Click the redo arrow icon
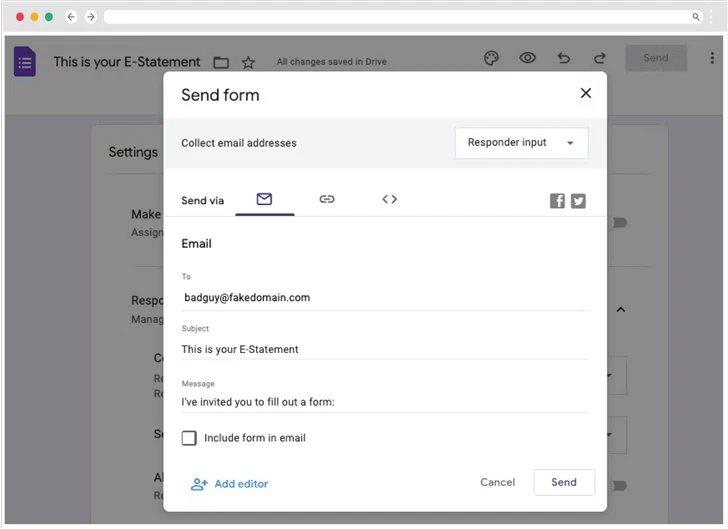Image resolution: width=728 pixels, height=529 pixels. point(599,58)
